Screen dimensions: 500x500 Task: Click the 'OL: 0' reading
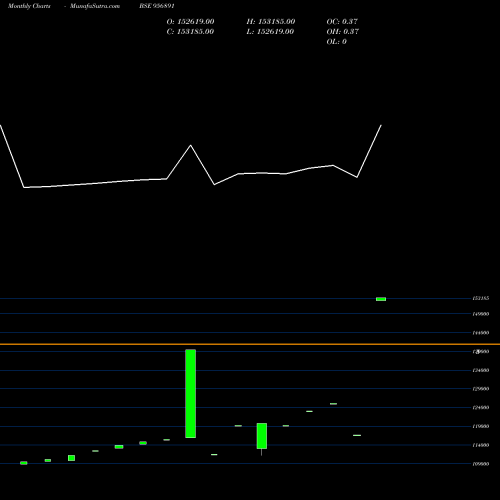pos(336,42)
